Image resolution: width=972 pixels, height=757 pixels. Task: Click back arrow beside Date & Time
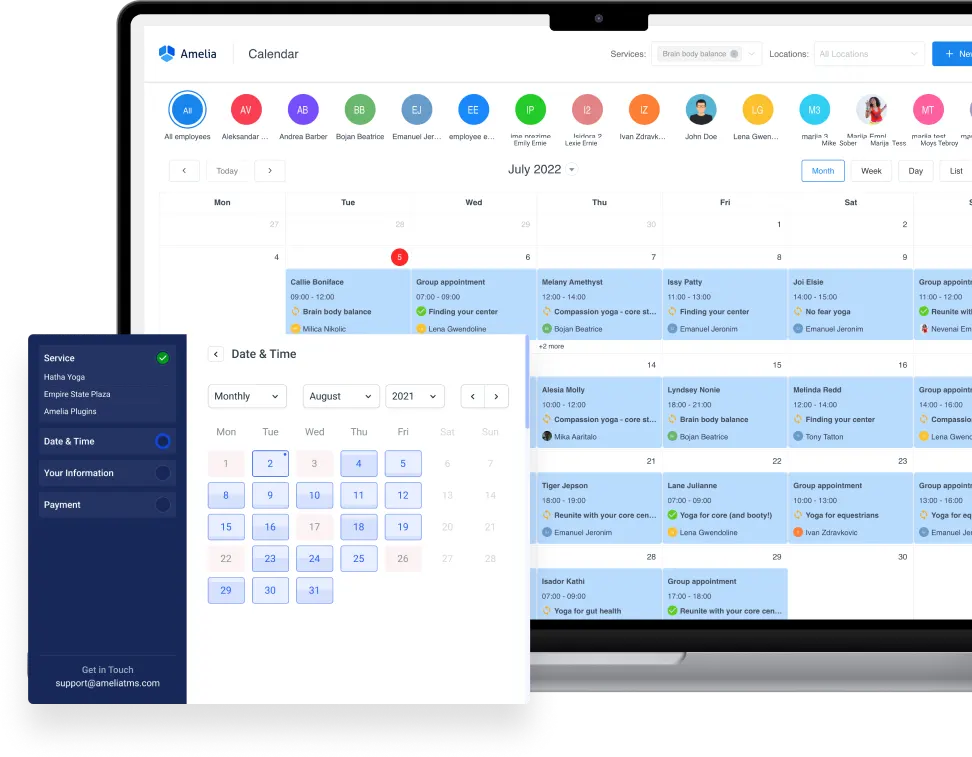click(216, 354)
